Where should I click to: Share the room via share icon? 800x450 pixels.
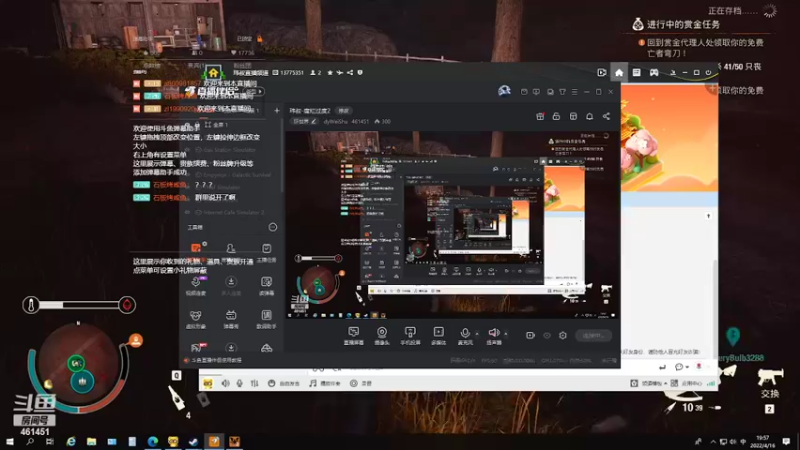[x=606, y=116]
